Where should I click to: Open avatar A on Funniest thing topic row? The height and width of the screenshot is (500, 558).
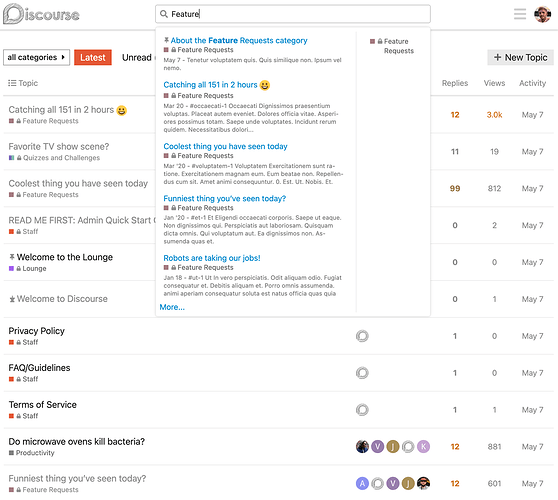click(362, 483)
